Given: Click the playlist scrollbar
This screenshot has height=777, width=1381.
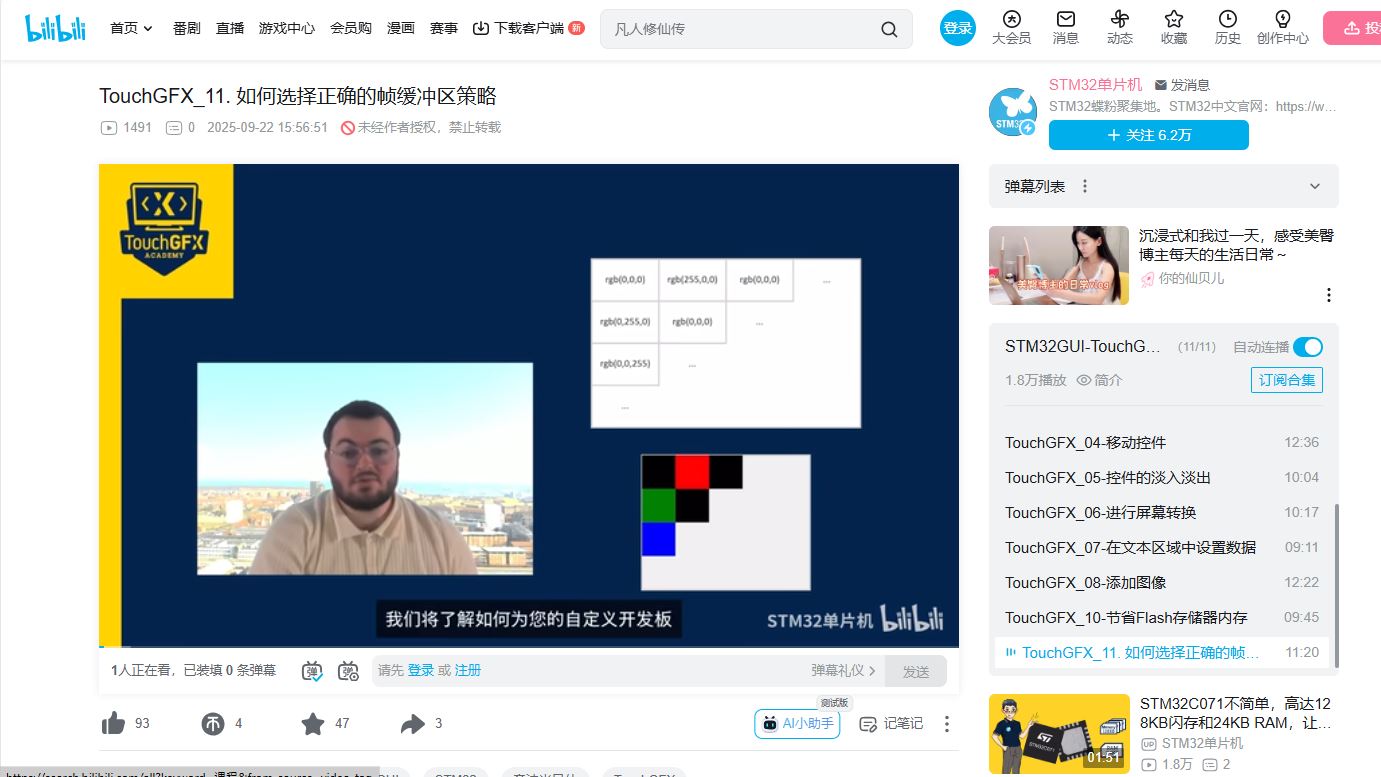Looking at the screenshot, I should click(x=1335, y=585).
